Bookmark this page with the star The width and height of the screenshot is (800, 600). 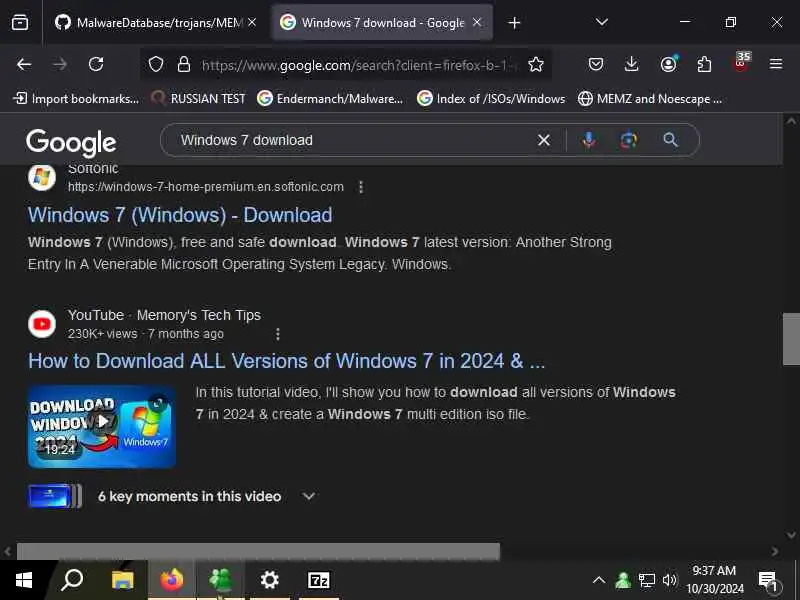pos(536,65)
